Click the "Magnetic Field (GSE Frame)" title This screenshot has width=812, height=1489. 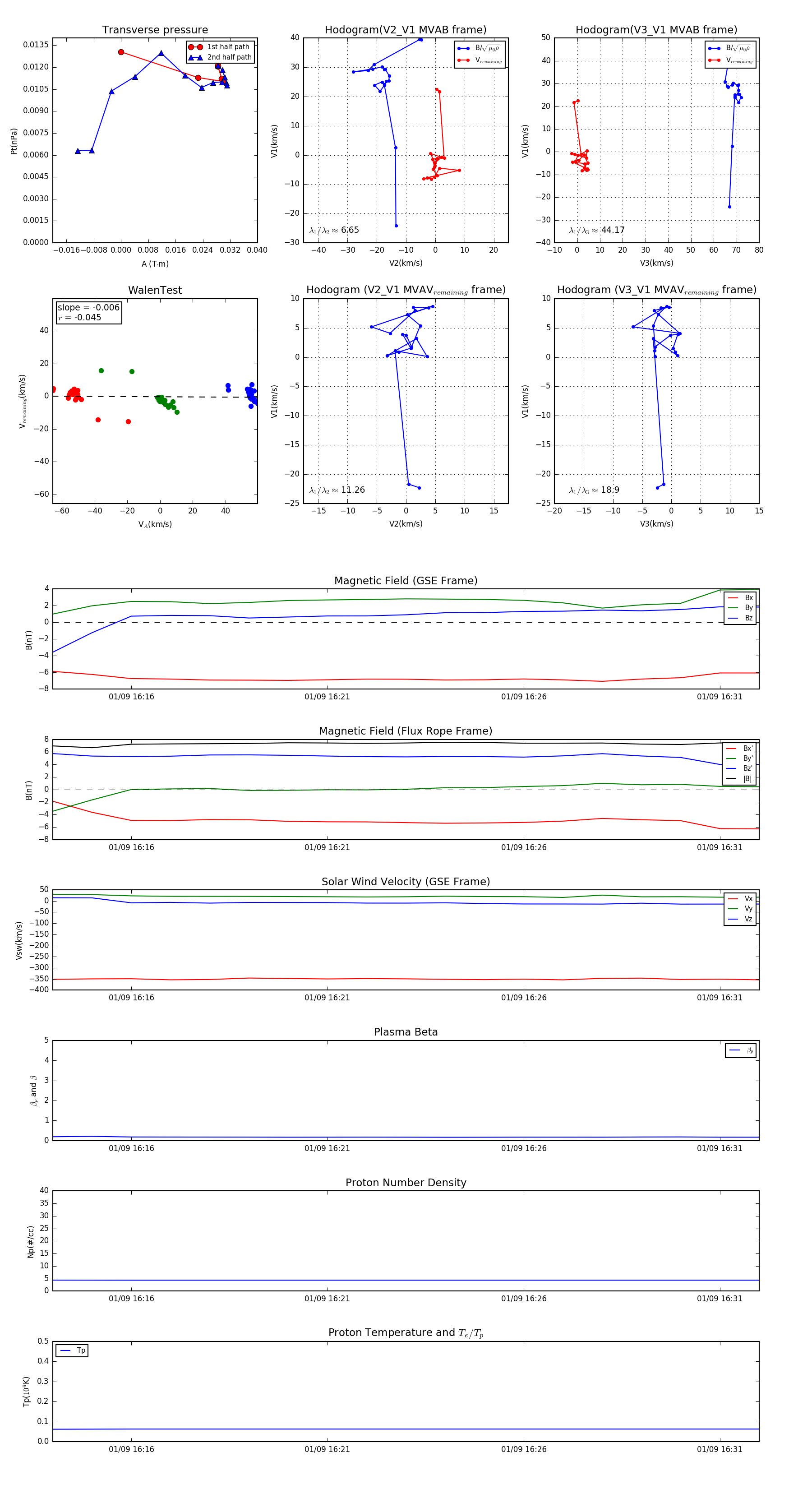click(406, 581)
